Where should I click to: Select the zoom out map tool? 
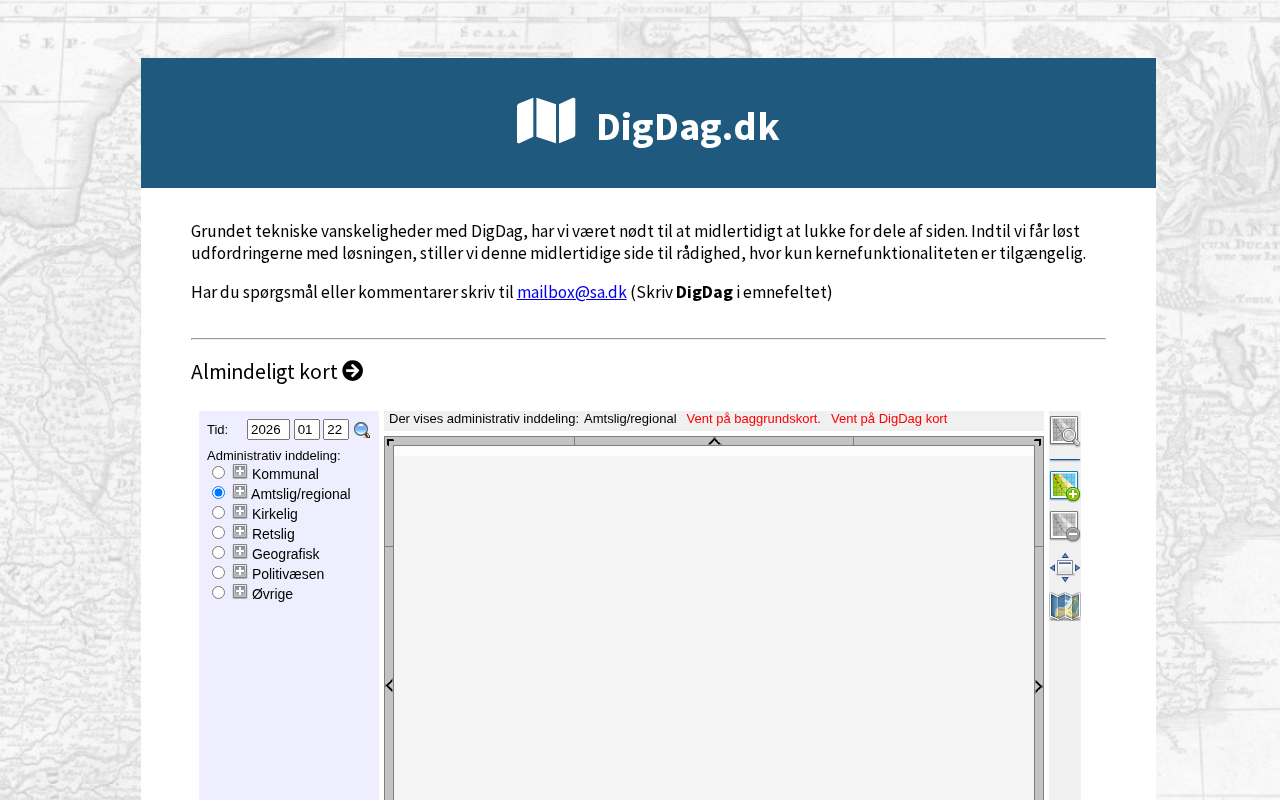(1065, 526)
